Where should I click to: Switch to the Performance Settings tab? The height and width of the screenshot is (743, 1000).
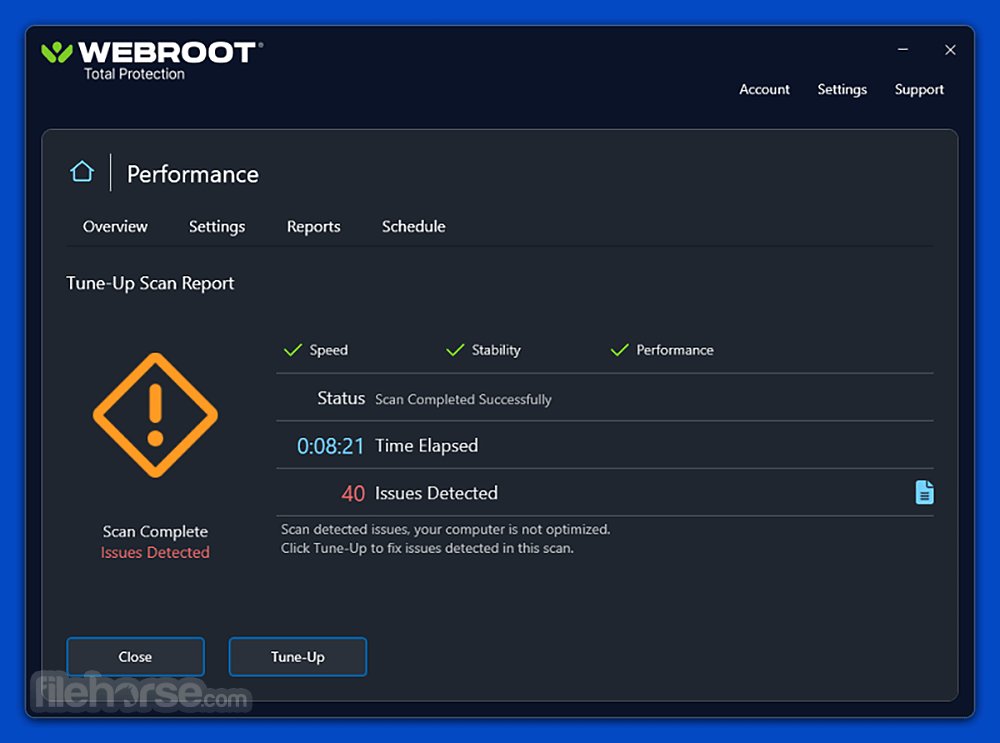tap(217, 227)
